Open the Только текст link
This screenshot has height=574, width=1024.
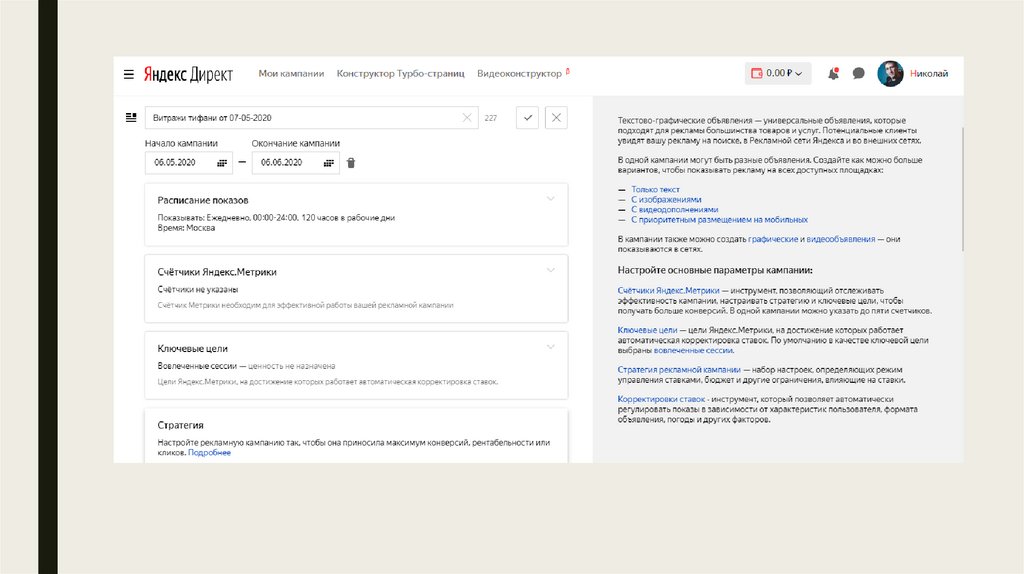pyautogui.click(x=655, y=189)
